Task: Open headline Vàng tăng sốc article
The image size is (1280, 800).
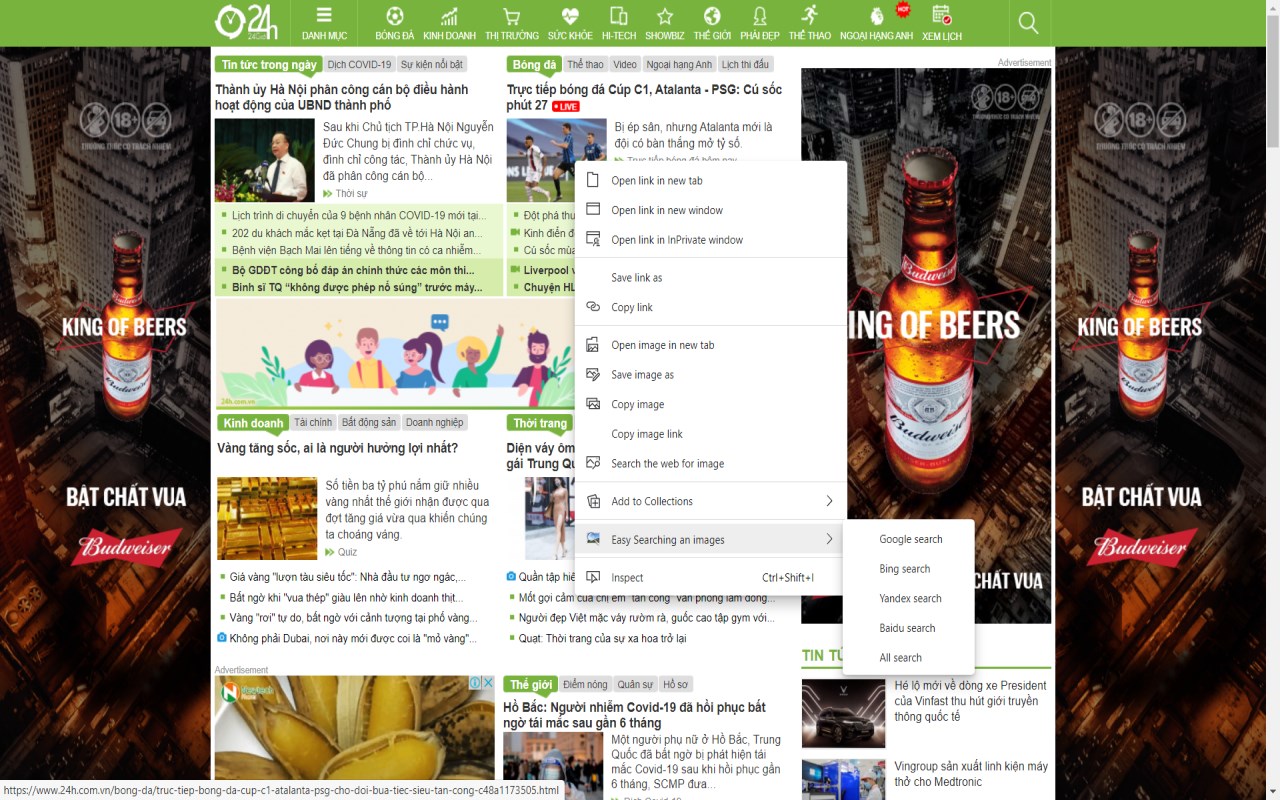Action: [x=338, y=448]
